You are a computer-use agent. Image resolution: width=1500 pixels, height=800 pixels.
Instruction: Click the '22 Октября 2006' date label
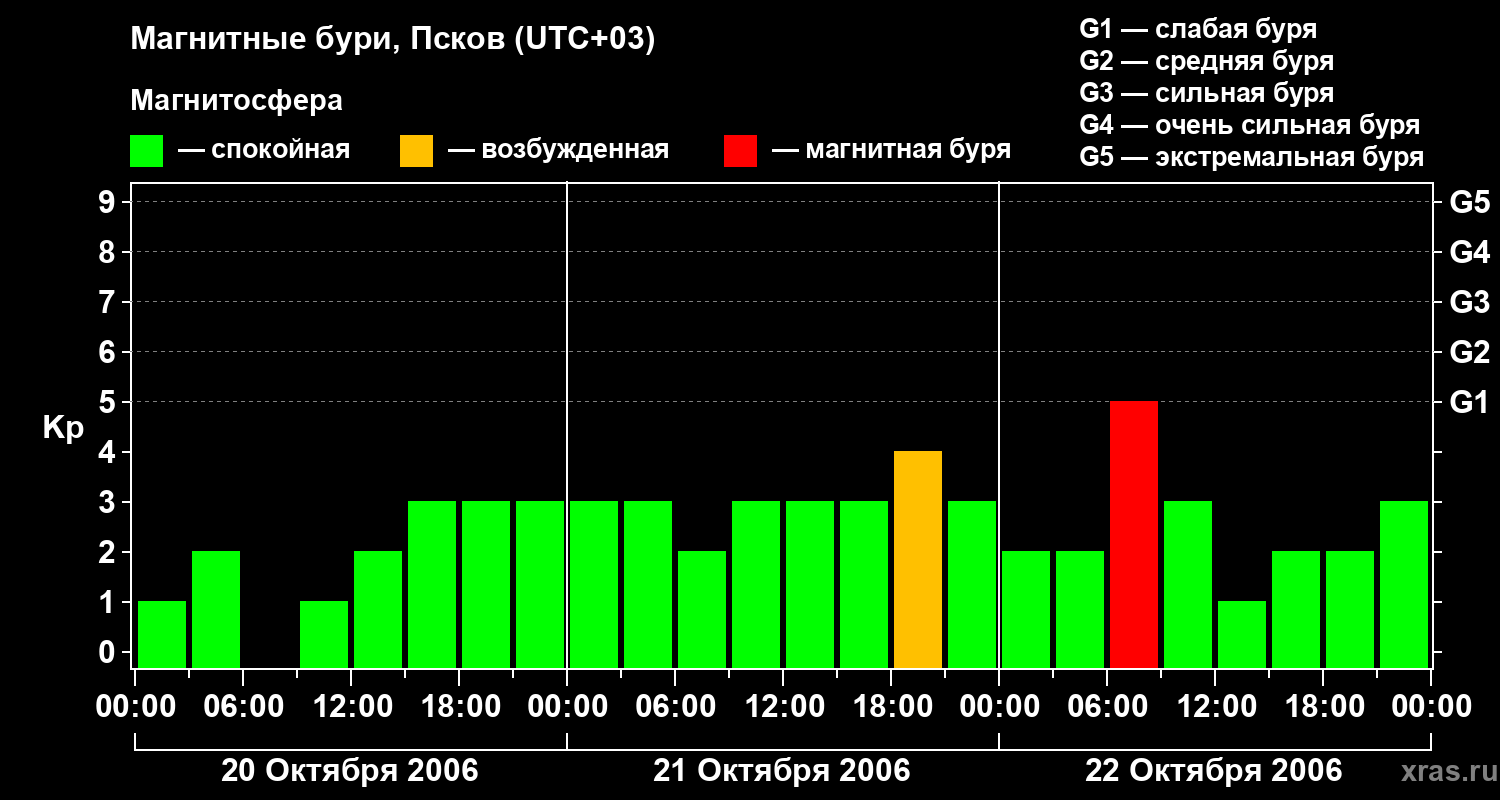tap(1214, 771)
